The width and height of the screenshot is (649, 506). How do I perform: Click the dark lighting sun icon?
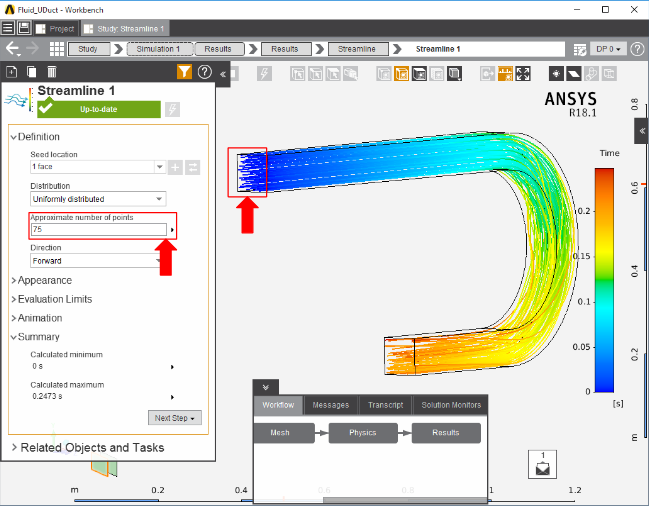pyautogui.click(x=556, y=74)
